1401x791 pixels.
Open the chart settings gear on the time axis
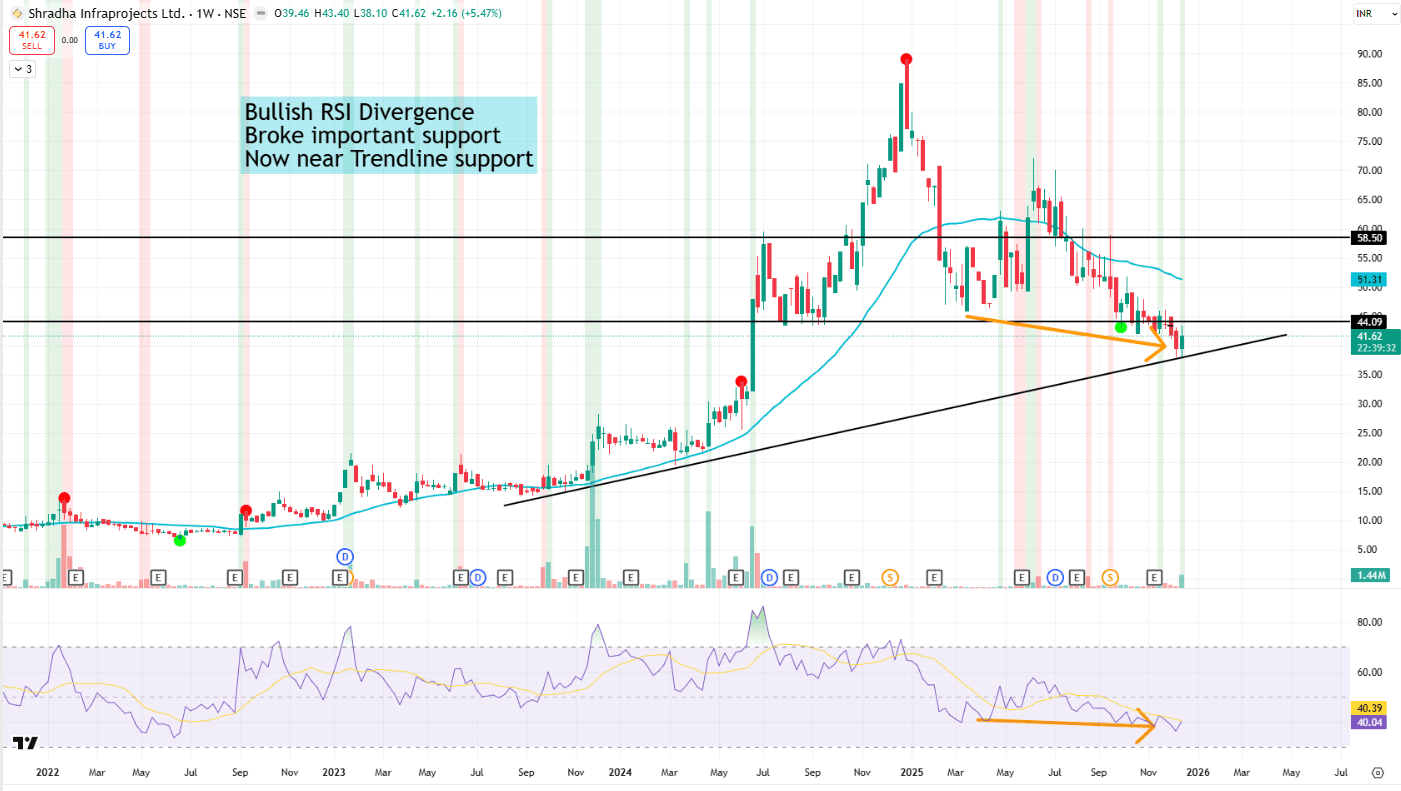tap(1378, 773)
